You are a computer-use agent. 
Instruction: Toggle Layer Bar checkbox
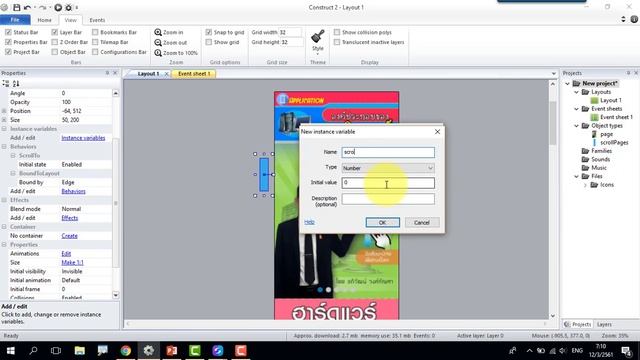[55, 32]
